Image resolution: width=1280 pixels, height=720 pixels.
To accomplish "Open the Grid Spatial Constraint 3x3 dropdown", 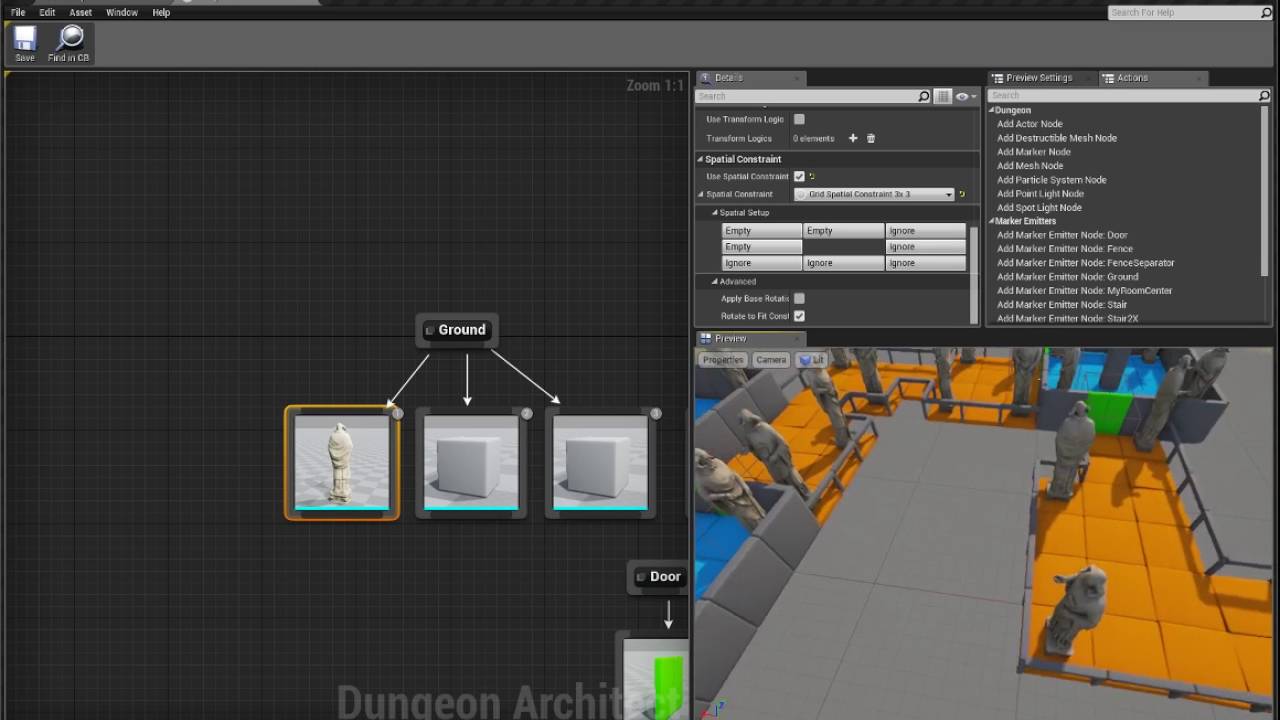I will 875,194.
